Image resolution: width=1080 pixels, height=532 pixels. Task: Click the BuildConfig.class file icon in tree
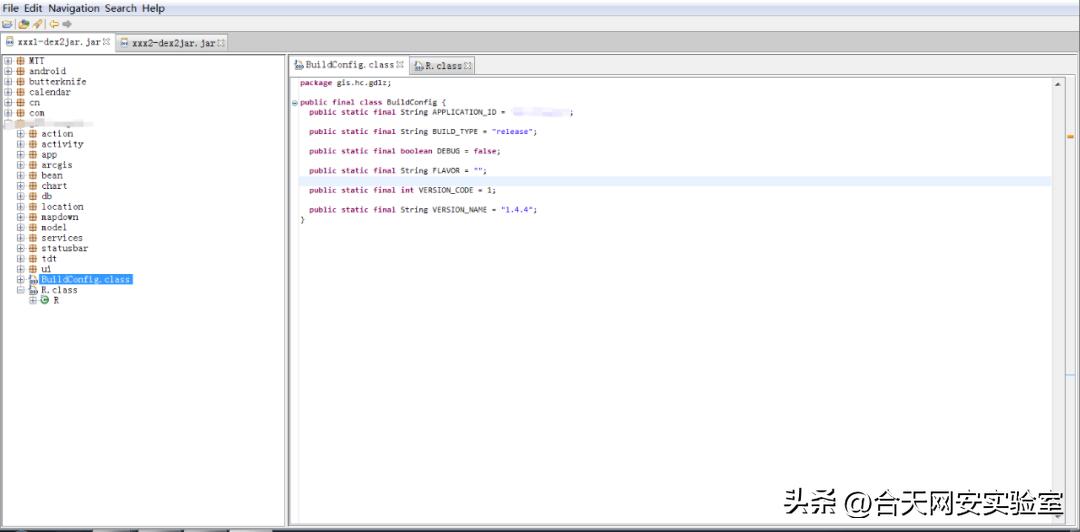(33, 280)
